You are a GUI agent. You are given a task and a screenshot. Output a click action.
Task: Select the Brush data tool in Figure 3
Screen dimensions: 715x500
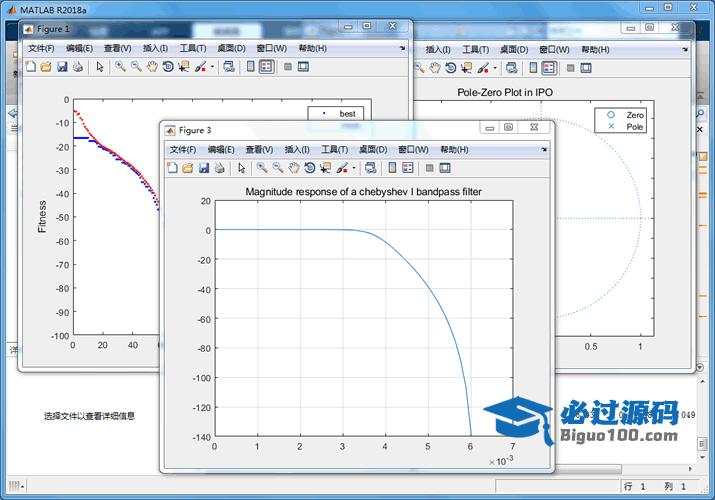coord(342,168)
